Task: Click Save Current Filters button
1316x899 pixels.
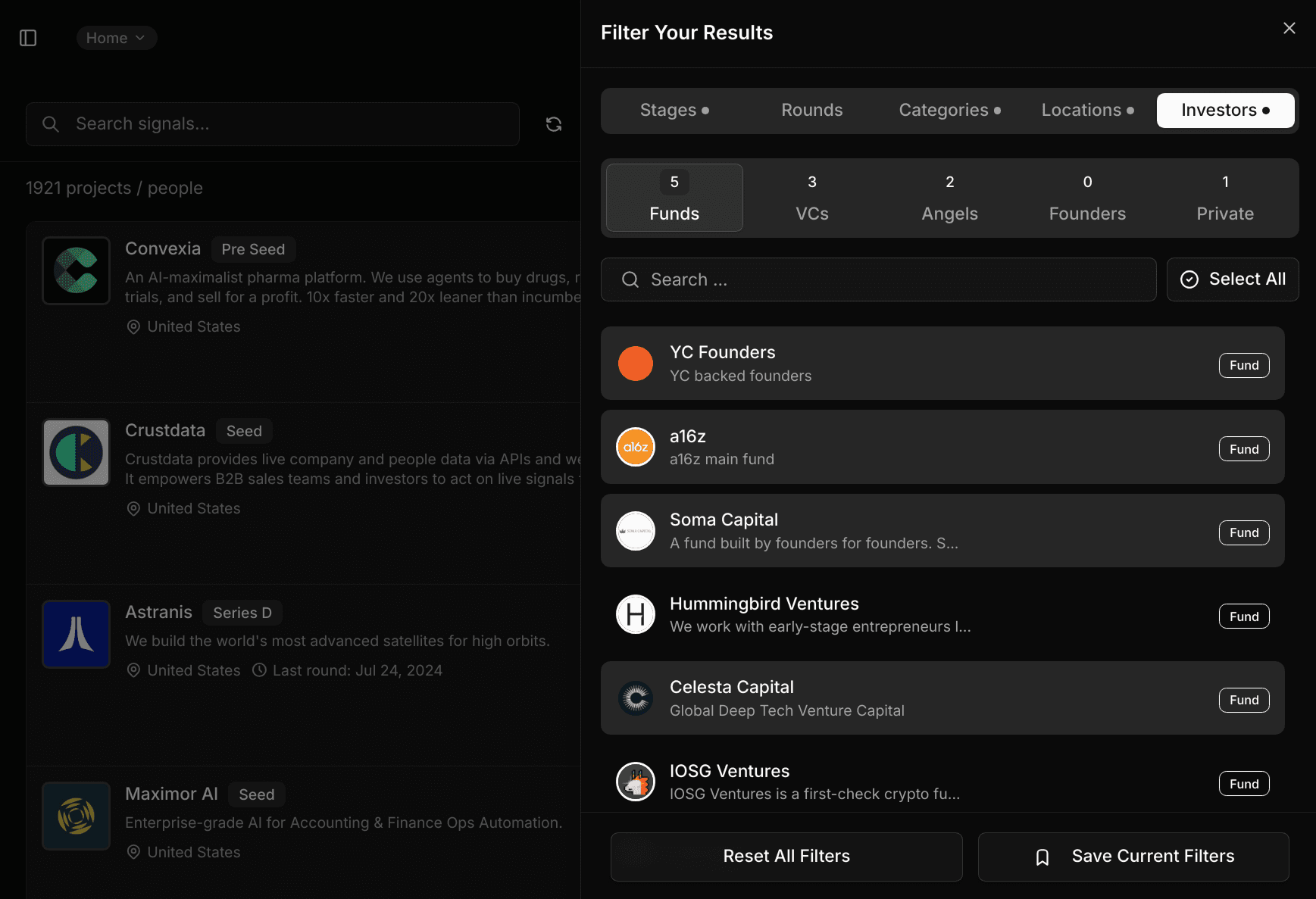Action: [x=1133, y=857]
